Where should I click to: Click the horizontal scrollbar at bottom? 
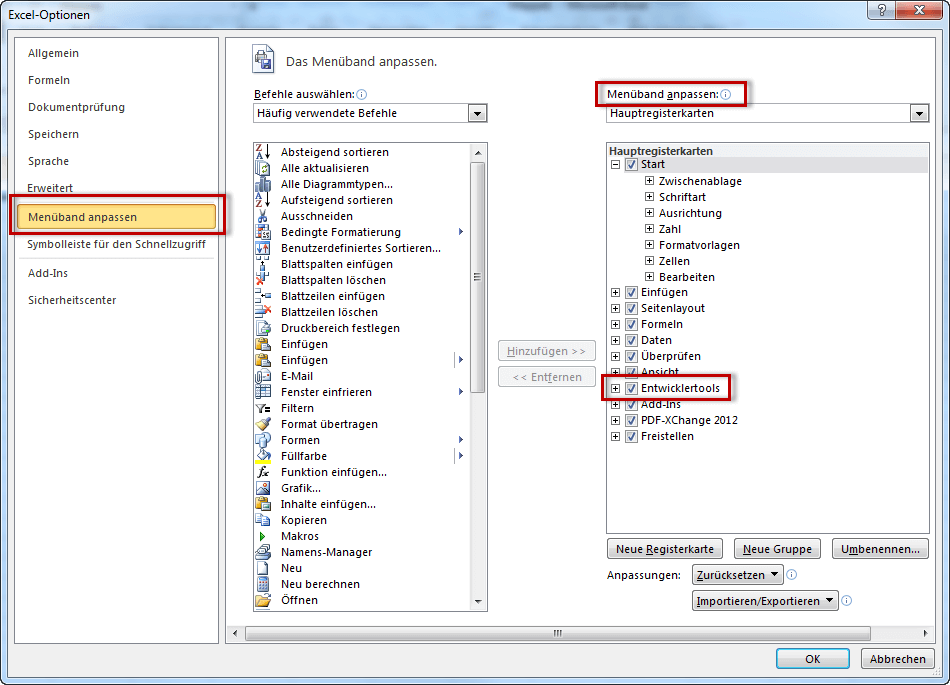point(558,633)
